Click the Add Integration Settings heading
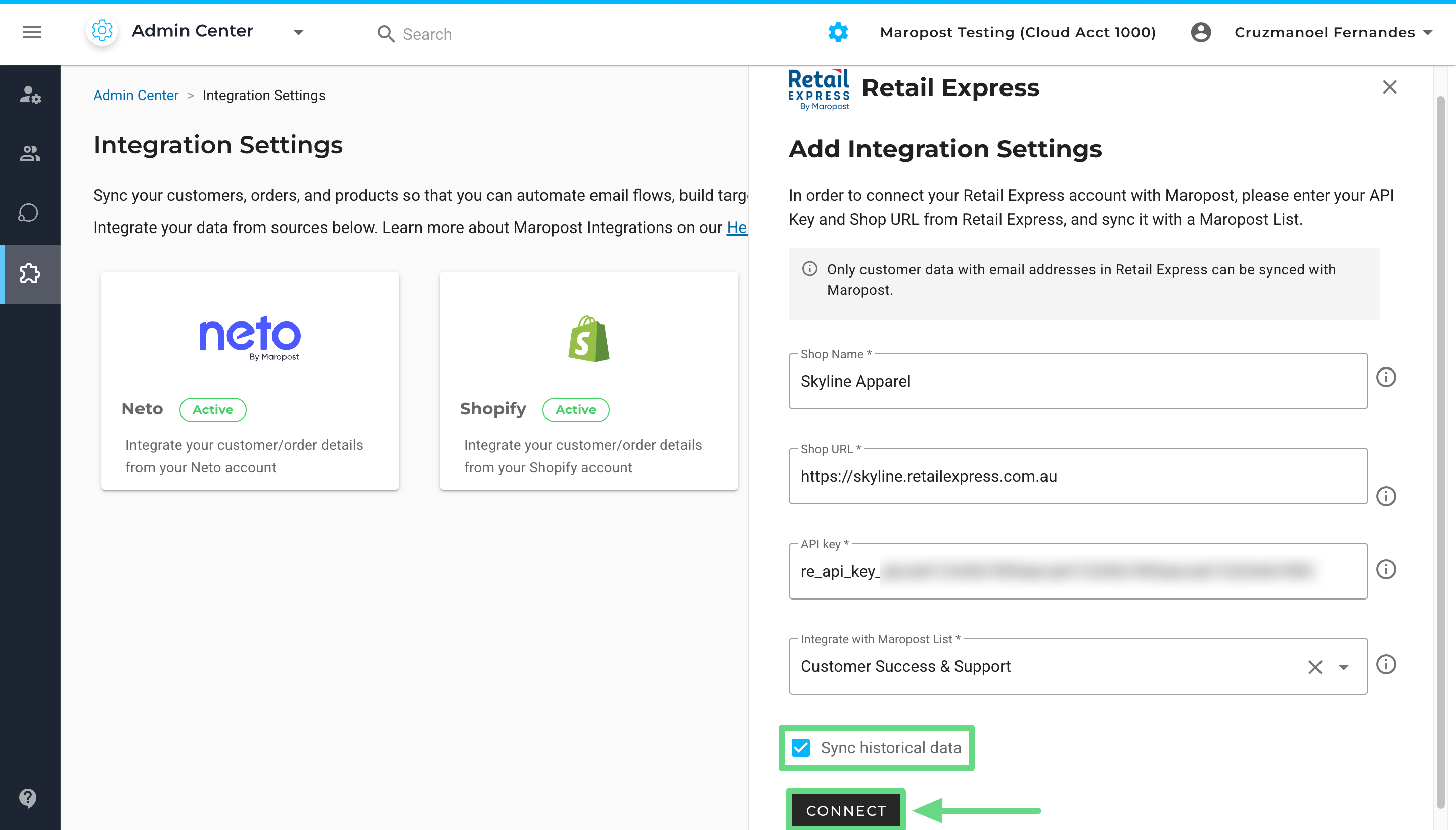Screen dimensions: 1456x830 click(x=945, y=149)
